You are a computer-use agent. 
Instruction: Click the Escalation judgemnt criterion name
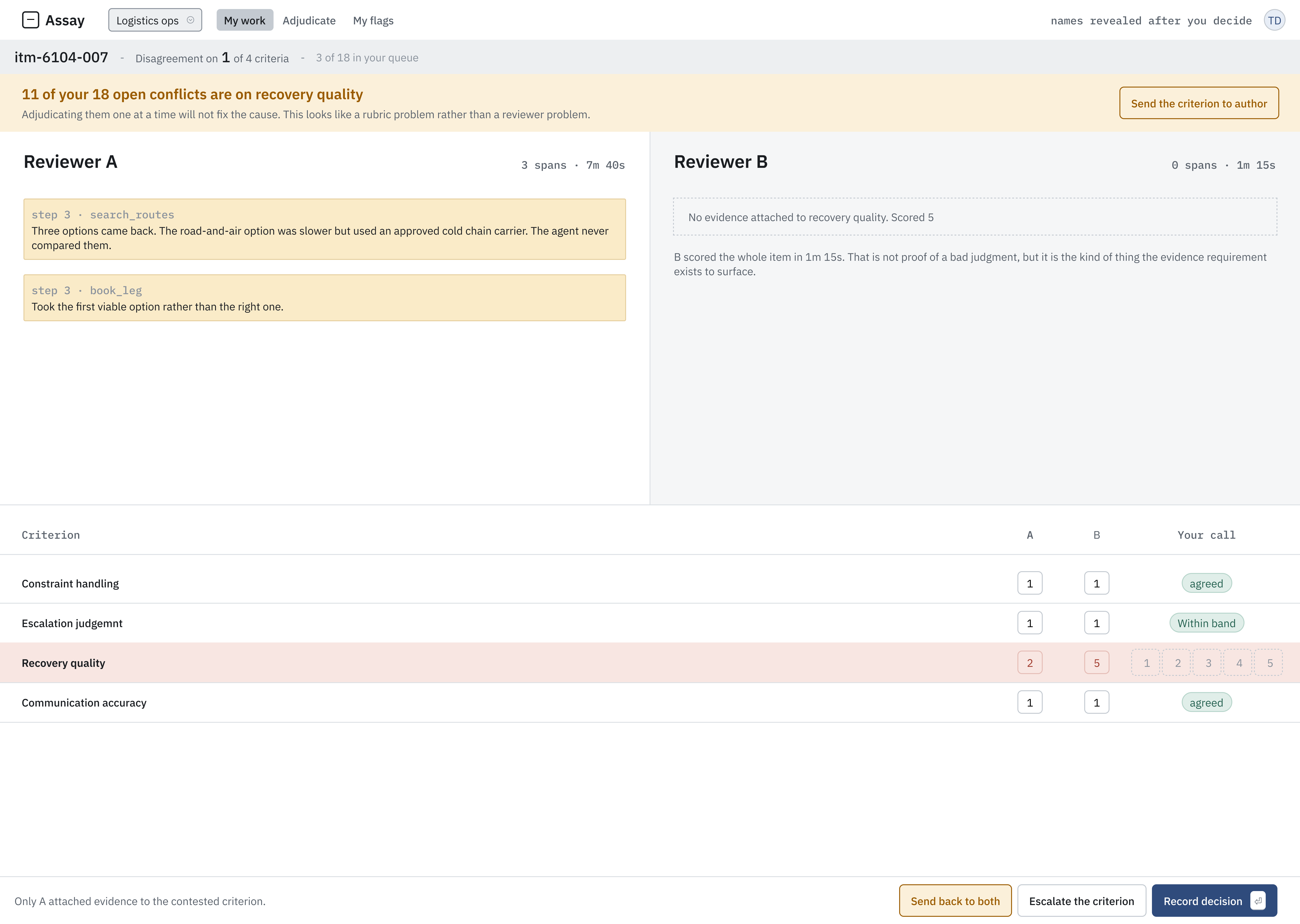[x=72, y=624]
